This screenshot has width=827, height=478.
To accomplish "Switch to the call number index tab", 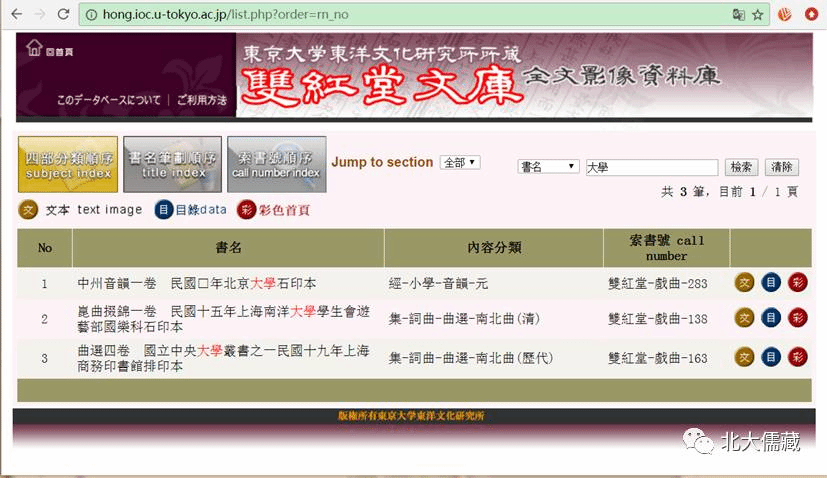I will (x=276, y=164).
